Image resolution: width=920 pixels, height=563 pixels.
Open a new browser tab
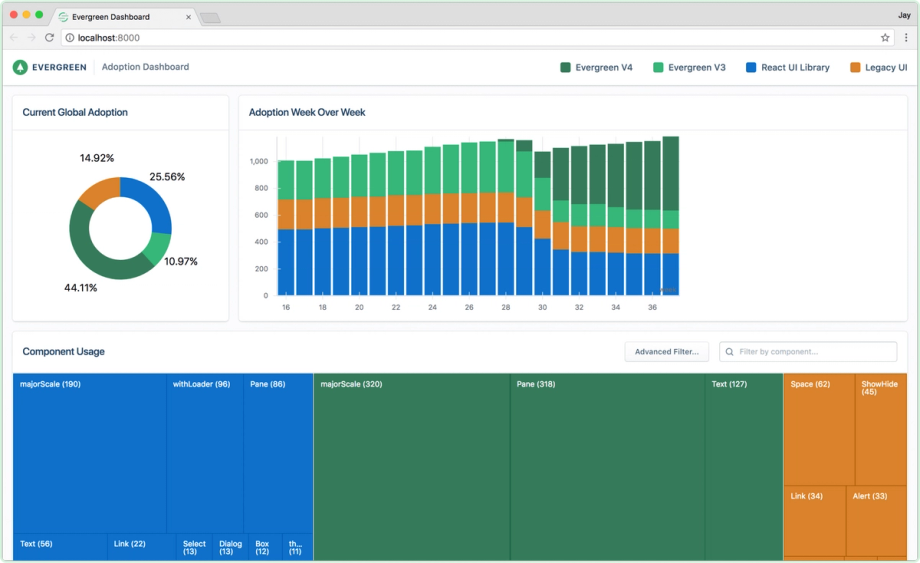(x=210, y=17)
